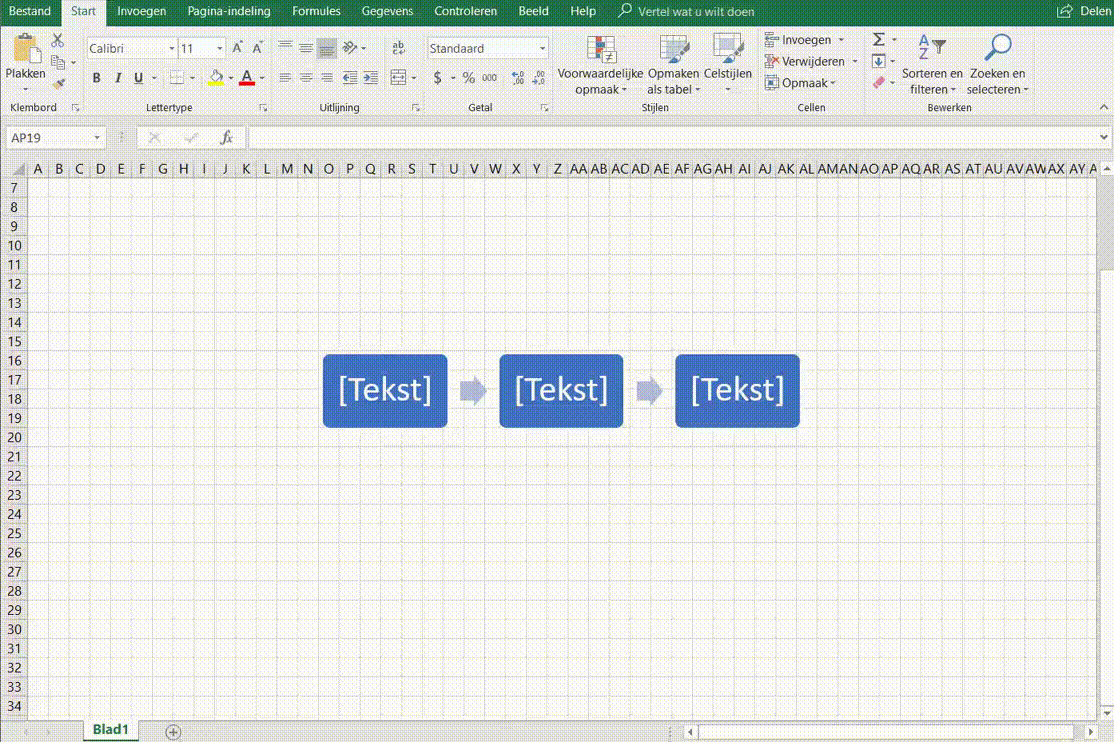Click the currency dollar format icon
This screenshot has height=742, width=1114.
(x=438, y=77)
